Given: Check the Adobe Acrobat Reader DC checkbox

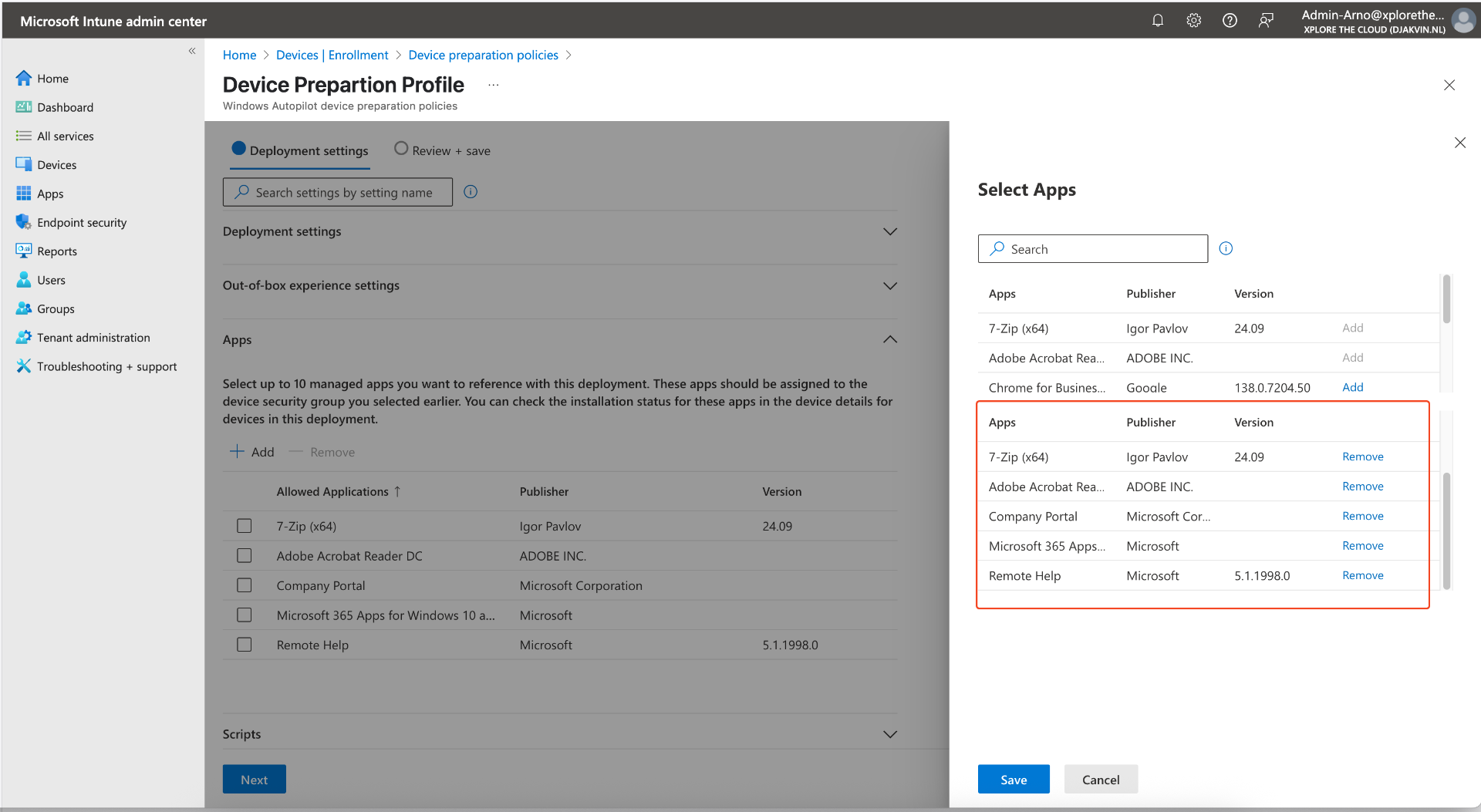Looking at the screenshot, I should (x=245, y=555).
